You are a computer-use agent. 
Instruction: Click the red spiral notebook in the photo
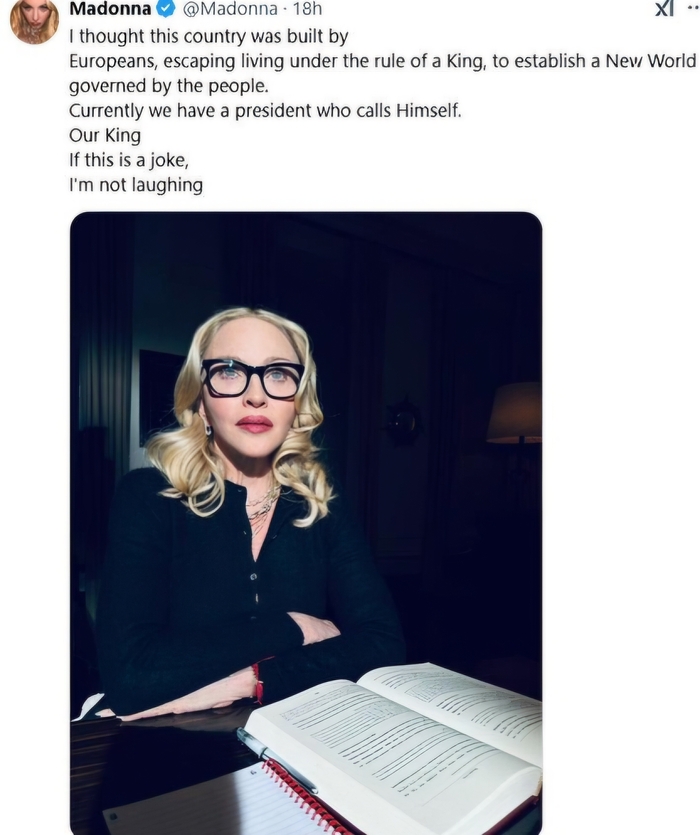point(224,801)
